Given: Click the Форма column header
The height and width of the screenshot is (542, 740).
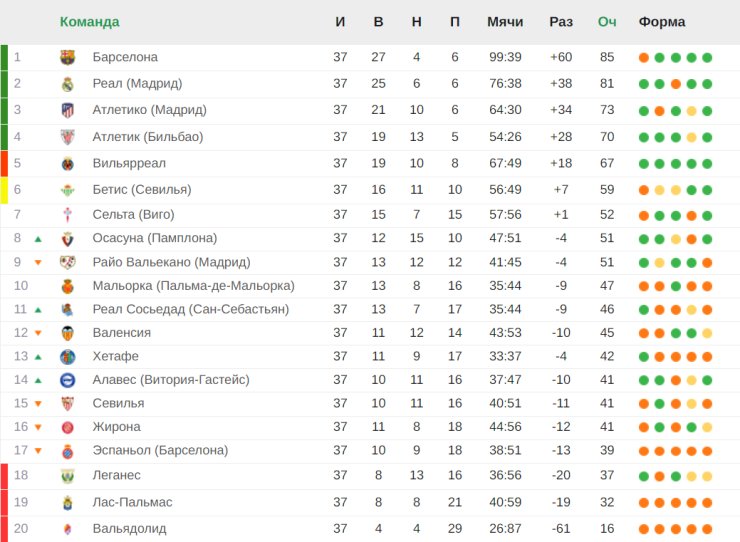Looking at the screenshot, I should (x=662, y=22).
